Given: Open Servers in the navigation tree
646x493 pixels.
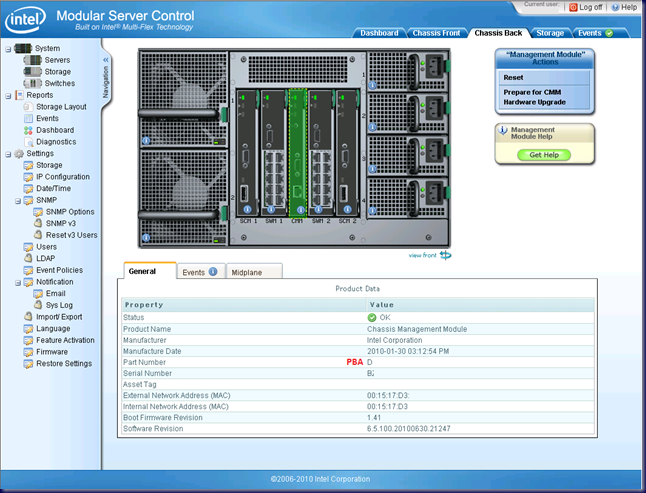Looking at the screenshot, I should click(56, 60).
